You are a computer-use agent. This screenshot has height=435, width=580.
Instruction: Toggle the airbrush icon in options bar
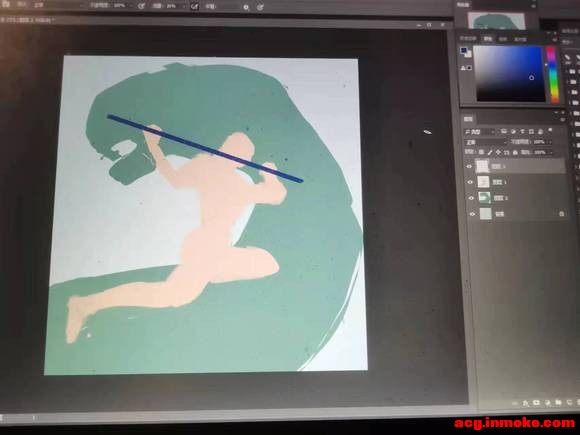click(x=195, y=6)
